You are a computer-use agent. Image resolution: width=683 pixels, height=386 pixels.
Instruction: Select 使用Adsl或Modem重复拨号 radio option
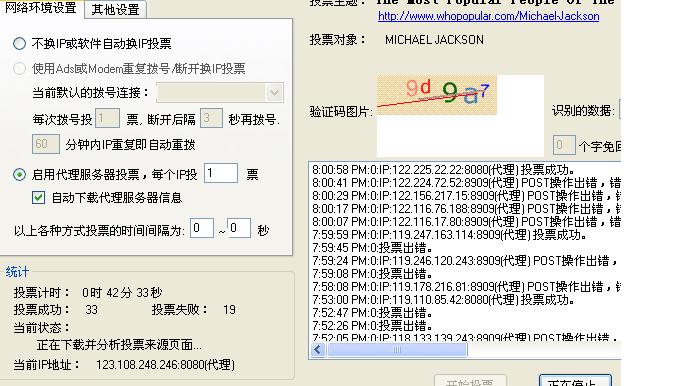[20, 68]
